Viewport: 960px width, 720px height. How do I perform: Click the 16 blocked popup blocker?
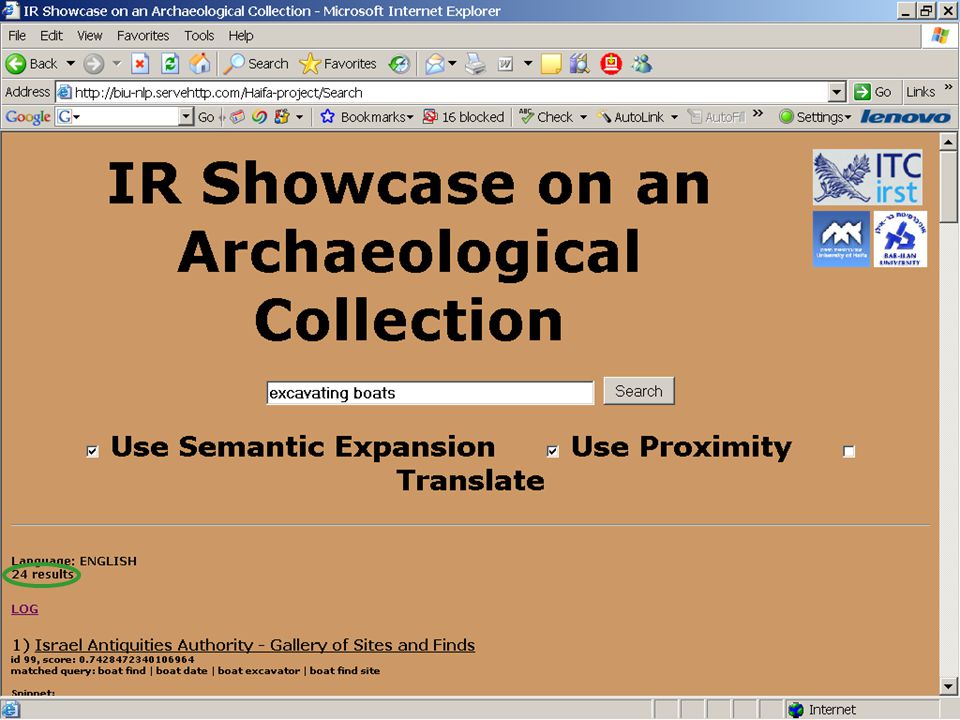[x=464, y=117]
